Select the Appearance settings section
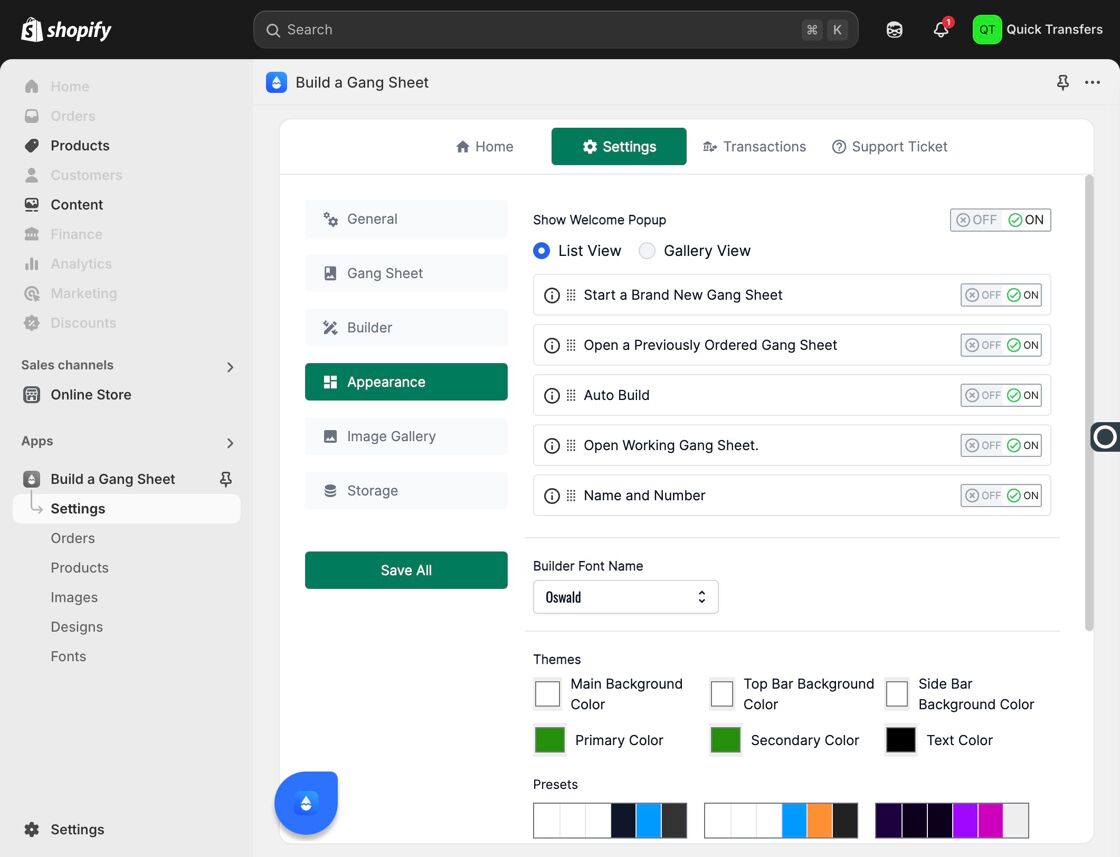This screenshot has width=1120, height=857. [406, 382]
